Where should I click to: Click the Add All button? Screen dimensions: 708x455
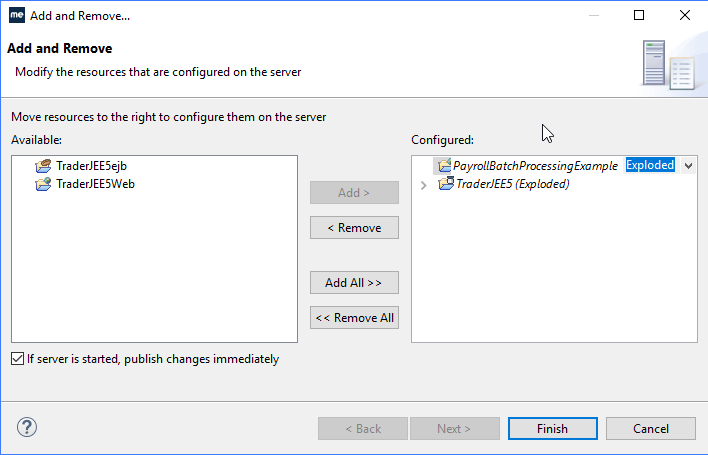(x=354, y=283)
